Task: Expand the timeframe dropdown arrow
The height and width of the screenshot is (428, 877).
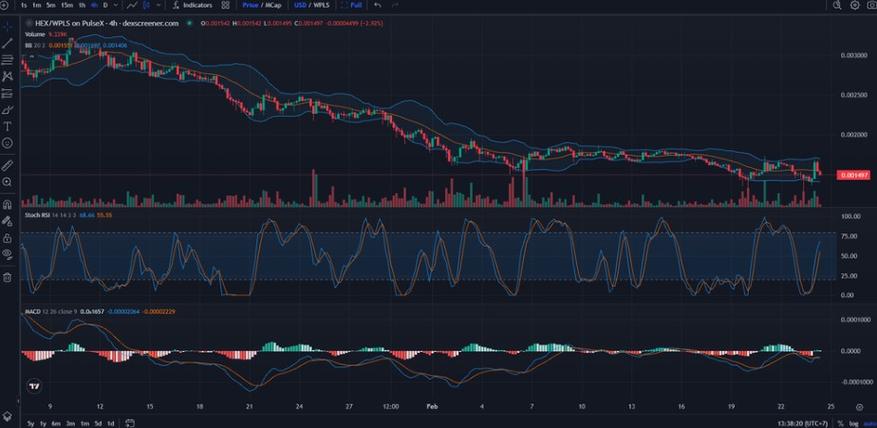Action: 117,5
